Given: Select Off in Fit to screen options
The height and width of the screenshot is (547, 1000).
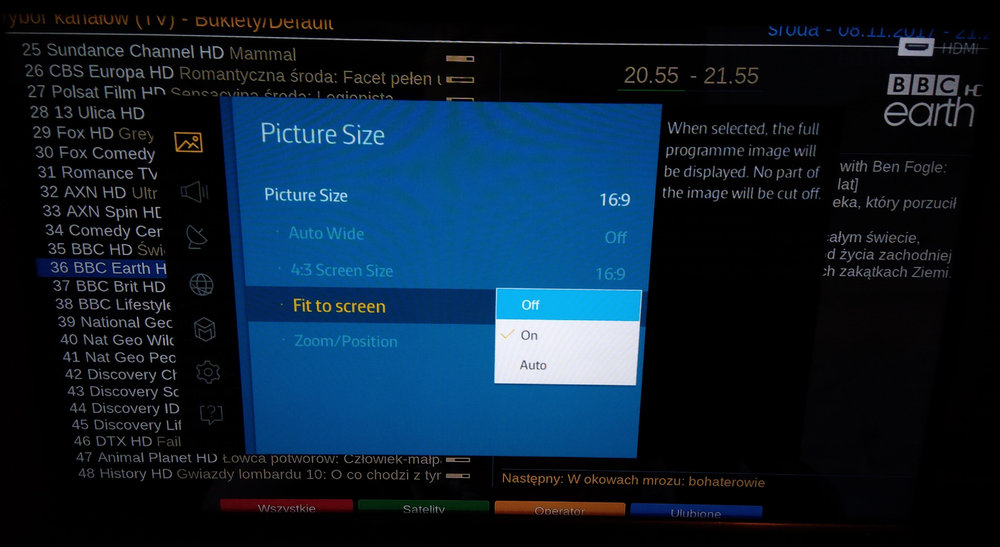Looking at the screenshot, I should (x=568, y=304).
